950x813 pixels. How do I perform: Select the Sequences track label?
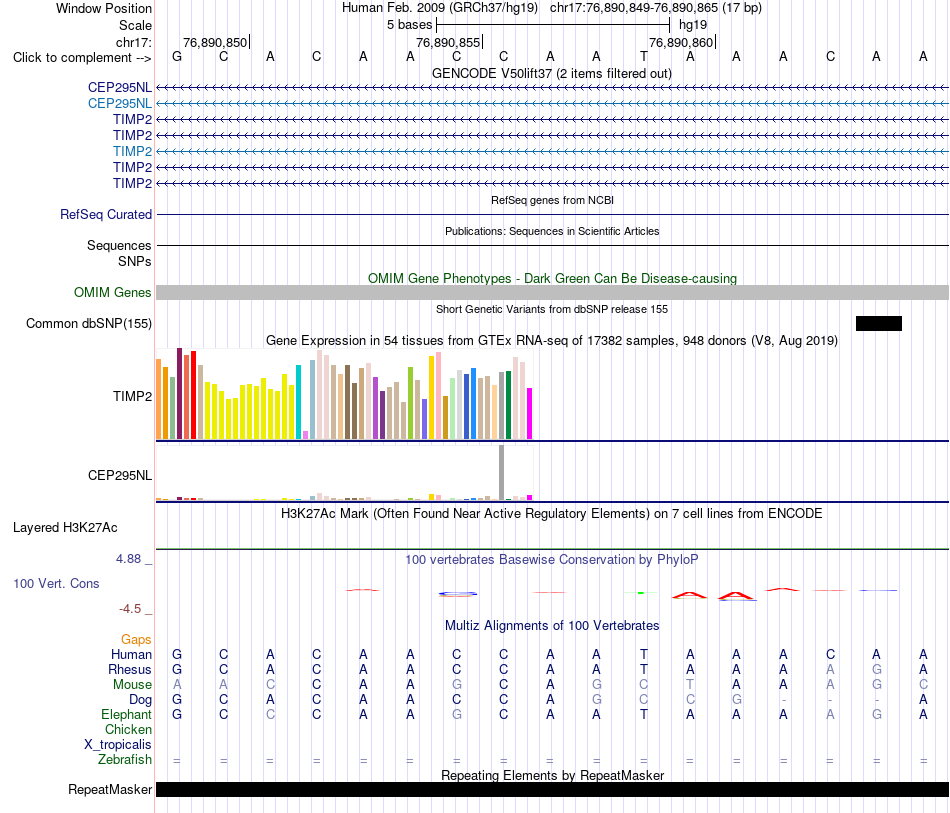(119, 245)
